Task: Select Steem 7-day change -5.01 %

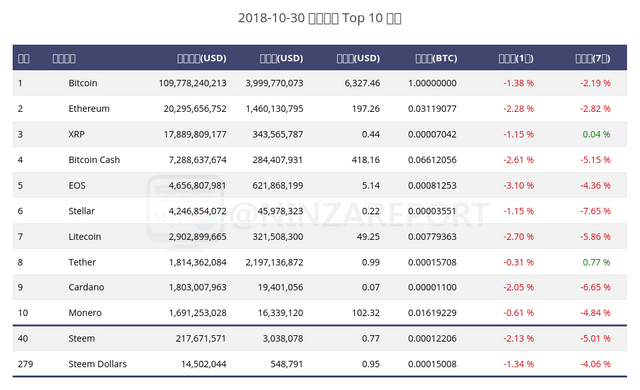Action: pos(596,339)
